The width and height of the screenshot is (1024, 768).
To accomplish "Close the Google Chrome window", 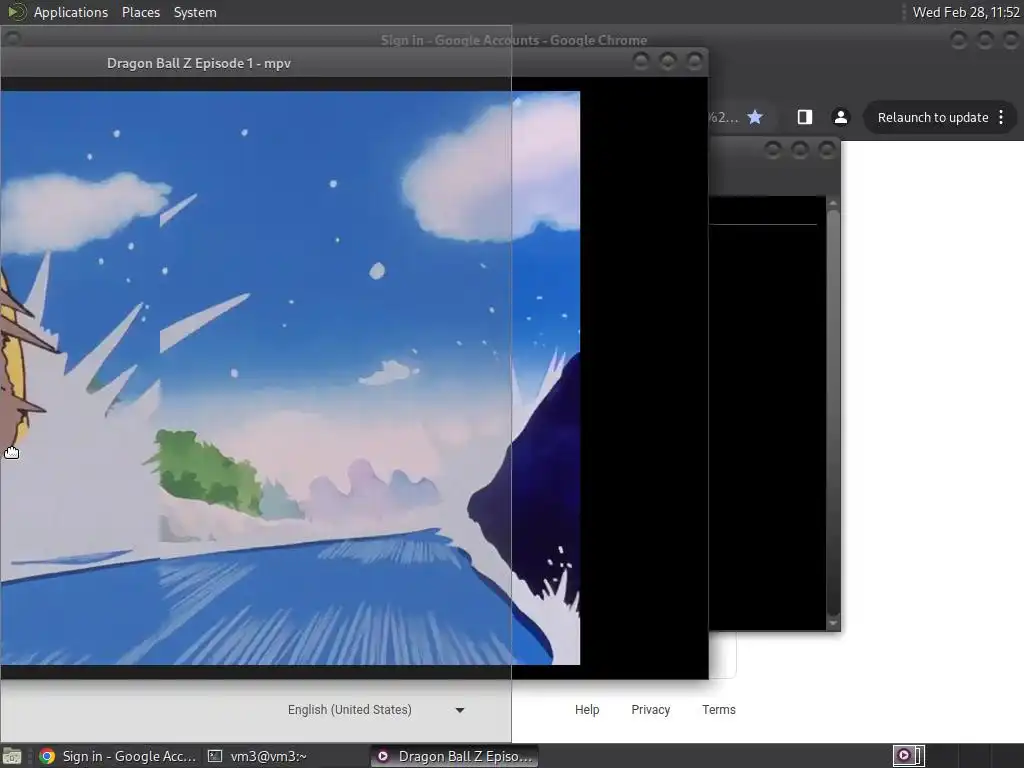I will click(1012, 40).
